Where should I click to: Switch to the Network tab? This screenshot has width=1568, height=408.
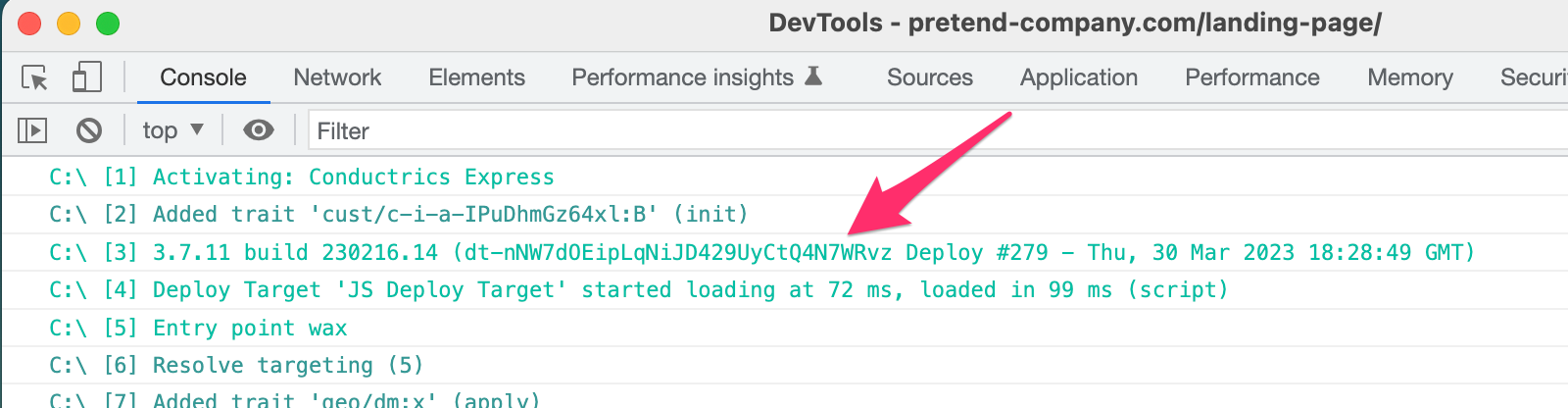(x=337, y=77)
